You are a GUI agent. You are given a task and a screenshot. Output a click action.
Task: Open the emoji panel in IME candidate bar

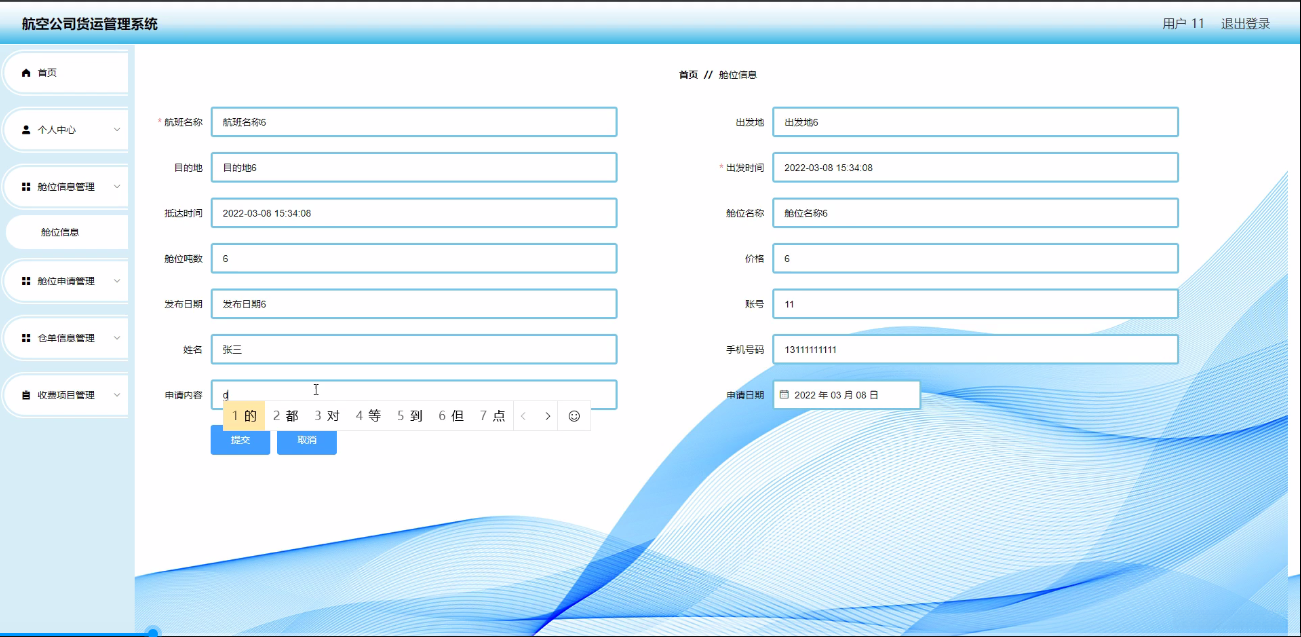point(574,416)
